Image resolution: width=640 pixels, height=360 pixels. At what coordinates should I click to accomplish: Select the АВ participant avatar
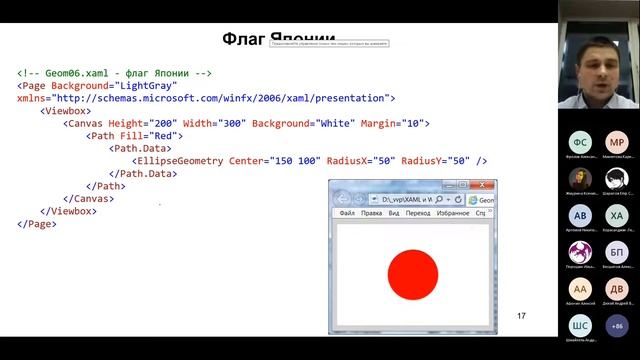coord(580,216)
